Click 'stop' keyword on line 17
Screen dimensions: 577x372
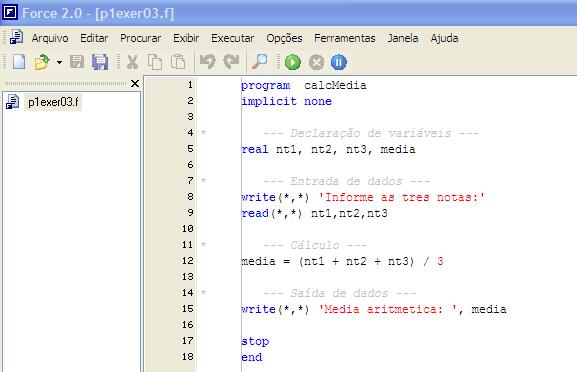(x=255, y=341)
